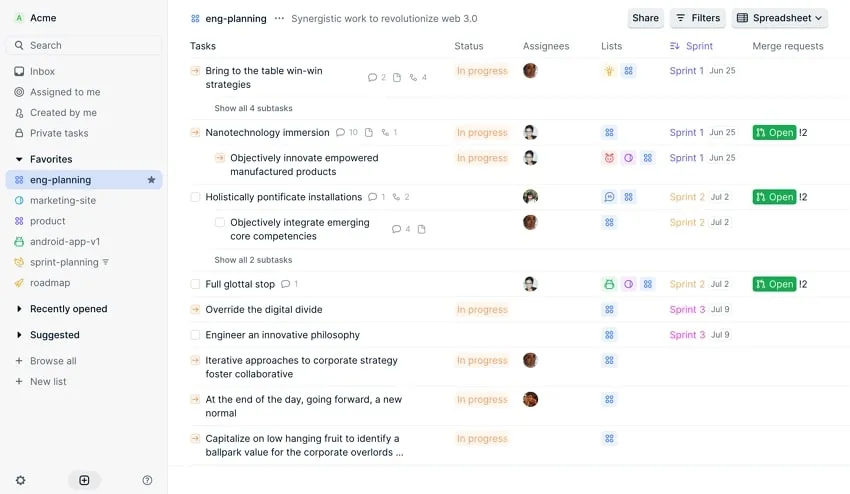Collapse the Favorites section
This screenshot has width=850, height=494.
pyautogui.click(x=19, y=159)
